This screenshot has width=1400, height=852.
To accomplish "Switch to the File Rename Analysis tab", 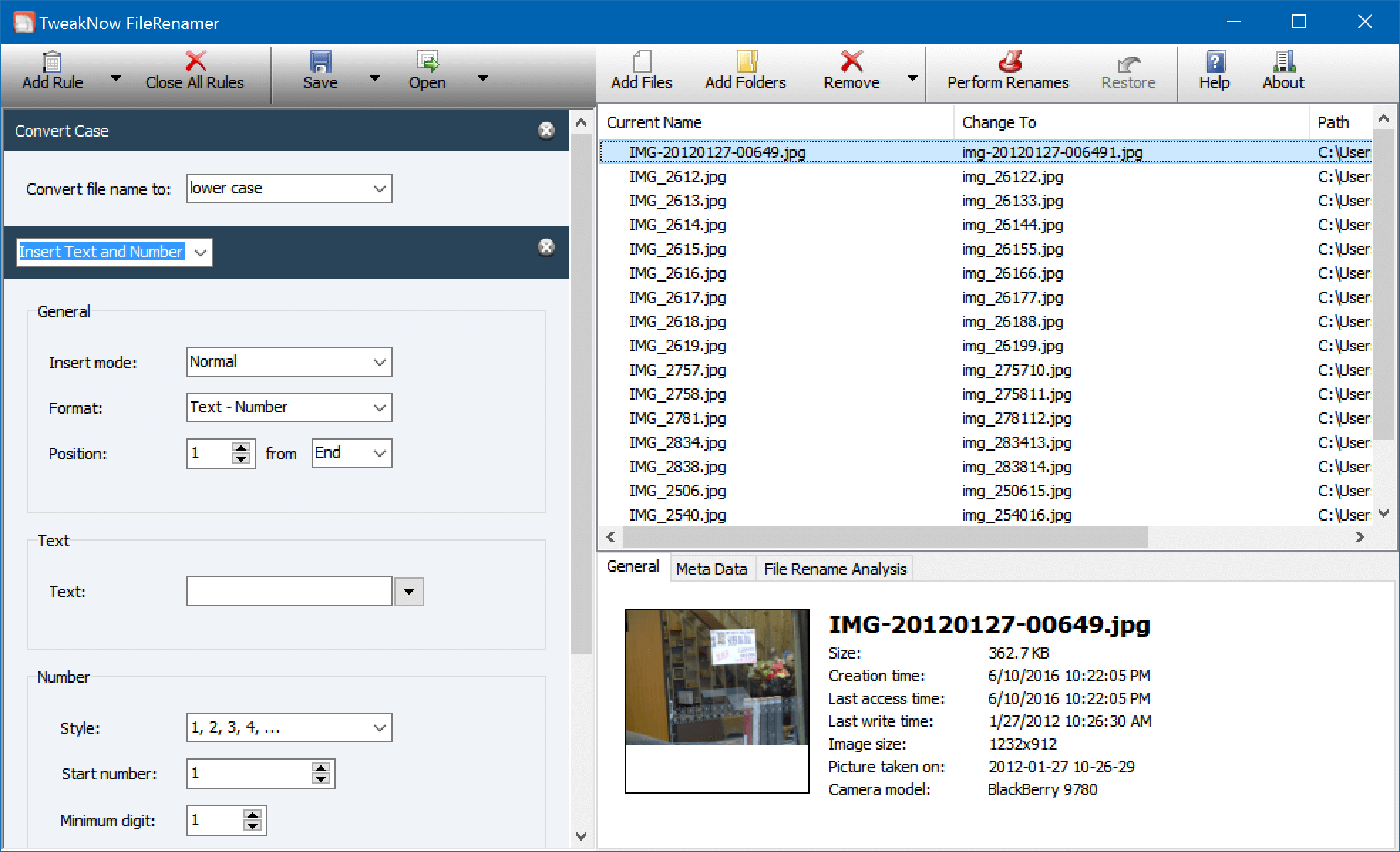I will point(835,568).
